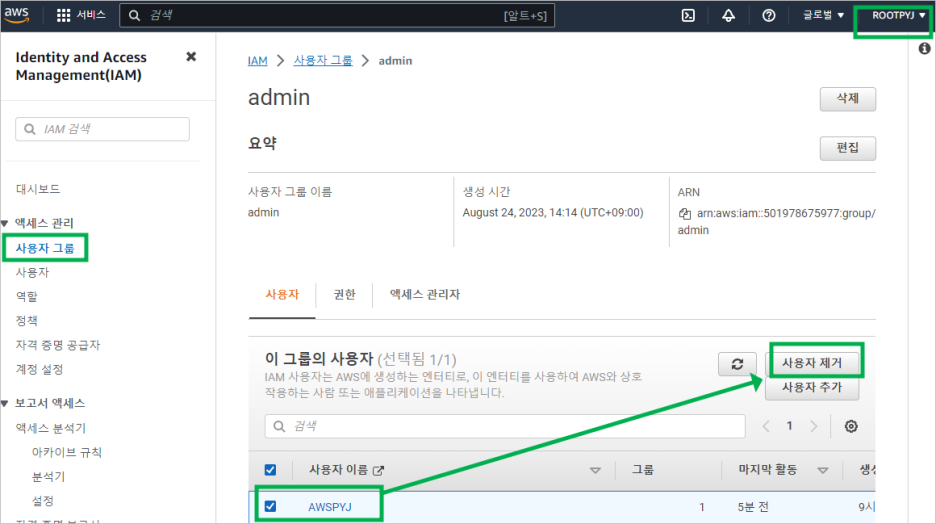936x524 pixels.
Task: Collapse the 액세스 관리 section
Action: pyautogui.click(x=5, y=223)
